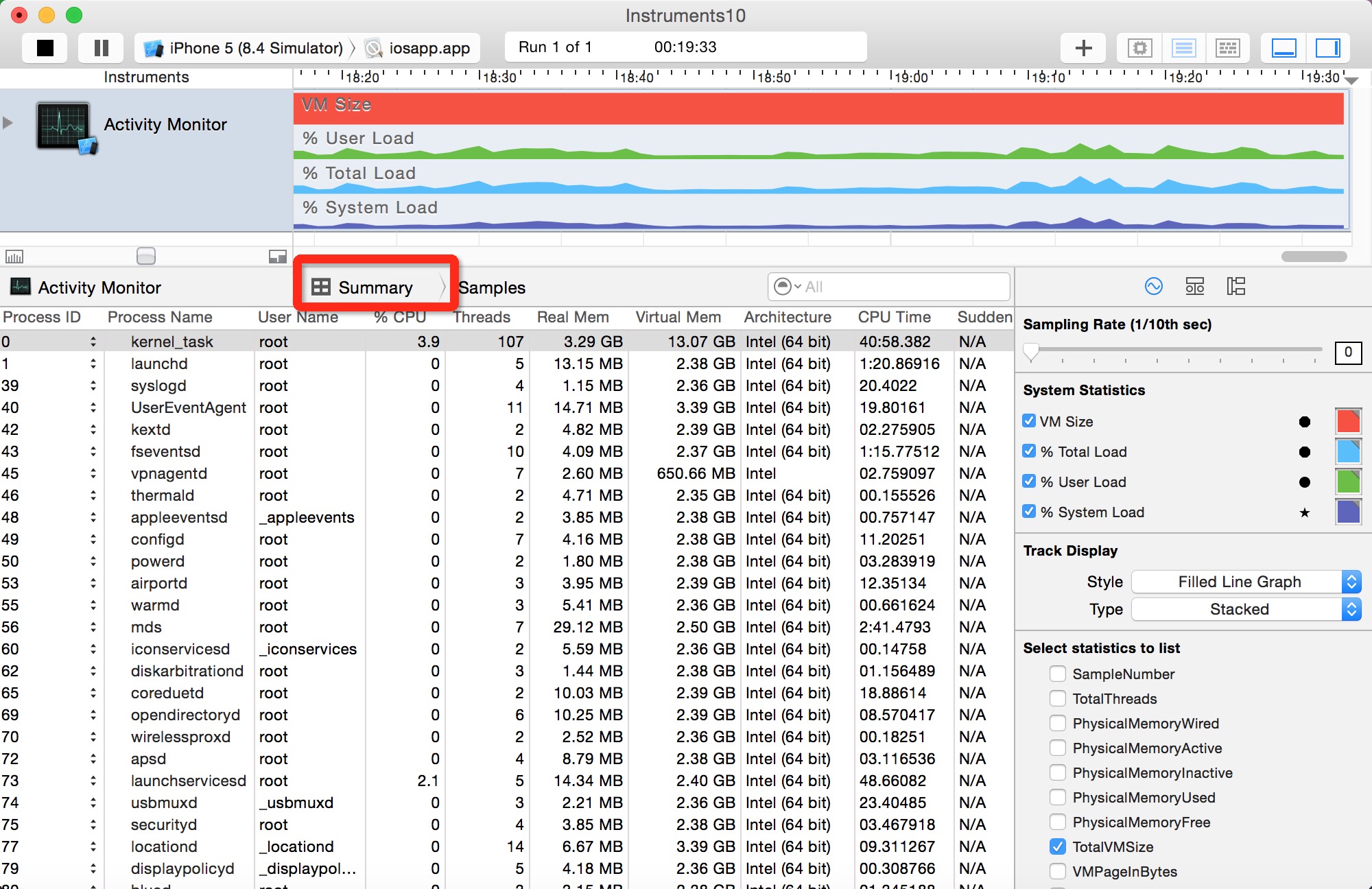This screenshot has width=1372, height=889.
Task: Toggle the bottom detail pane view button
Action: [1284, 48]
